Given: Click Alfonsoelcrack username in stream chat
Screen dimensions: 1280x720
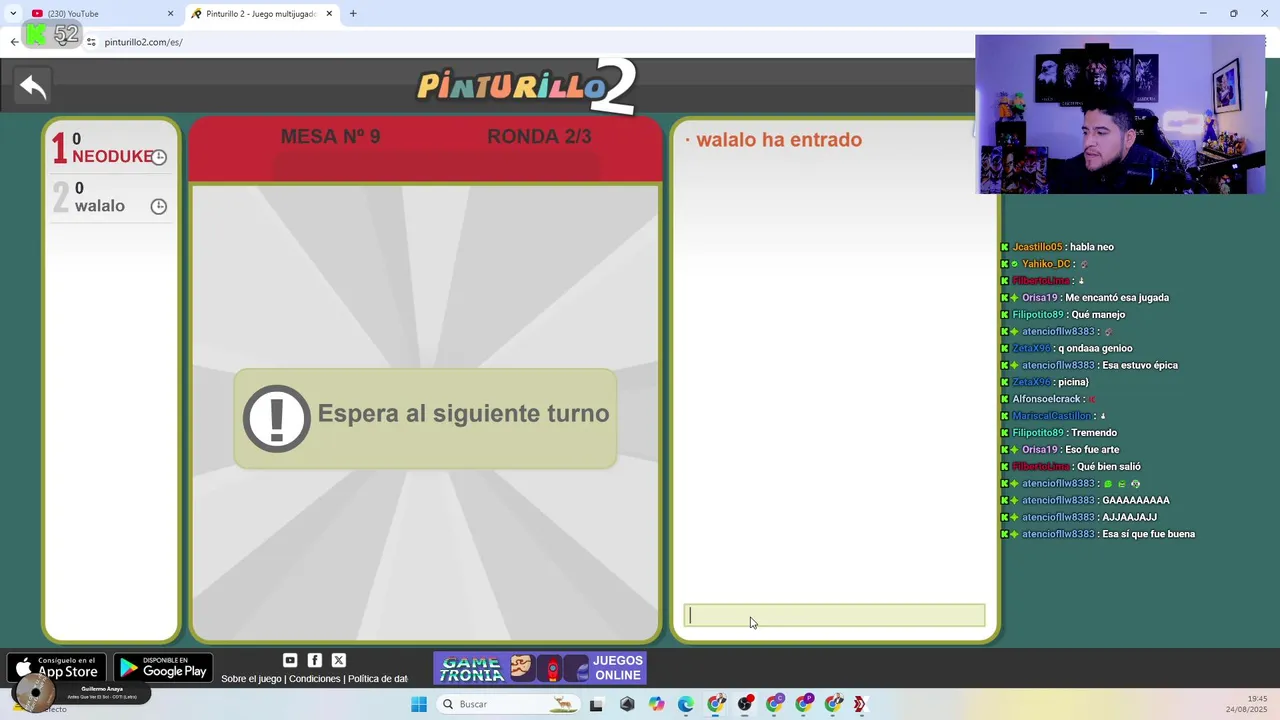Looking at the screenshot, I should (x=1046, y=399).
